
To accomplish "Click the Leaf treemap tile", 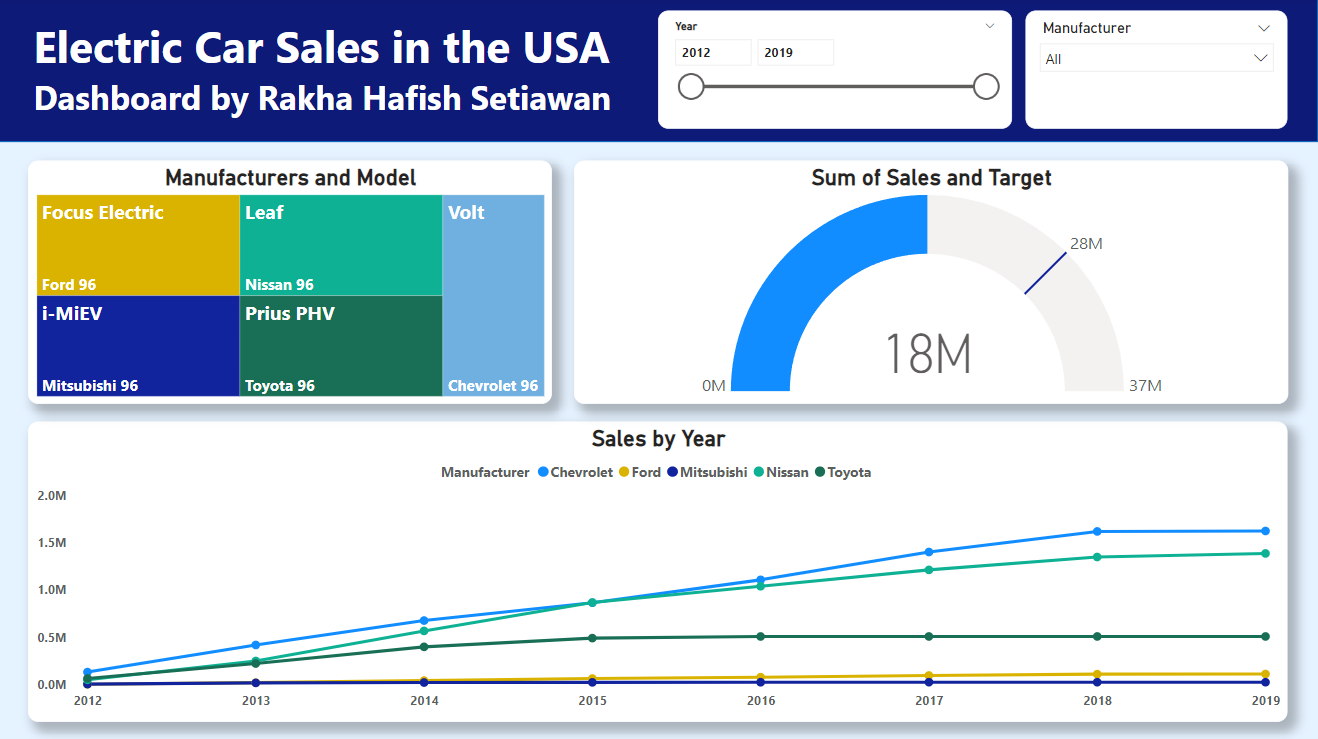I will pyautogui.click(x=341, y=245).
